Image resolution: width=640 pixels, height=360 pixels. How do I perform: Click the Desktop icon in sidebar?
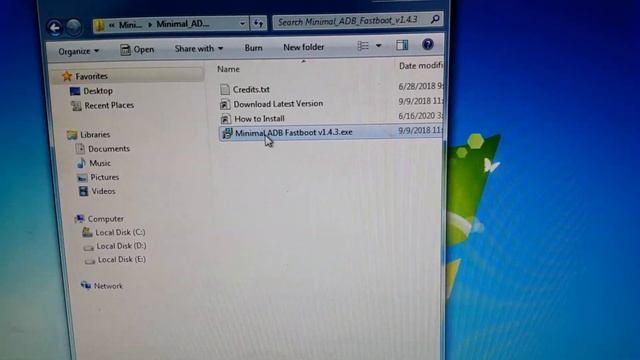click(75, 91)
